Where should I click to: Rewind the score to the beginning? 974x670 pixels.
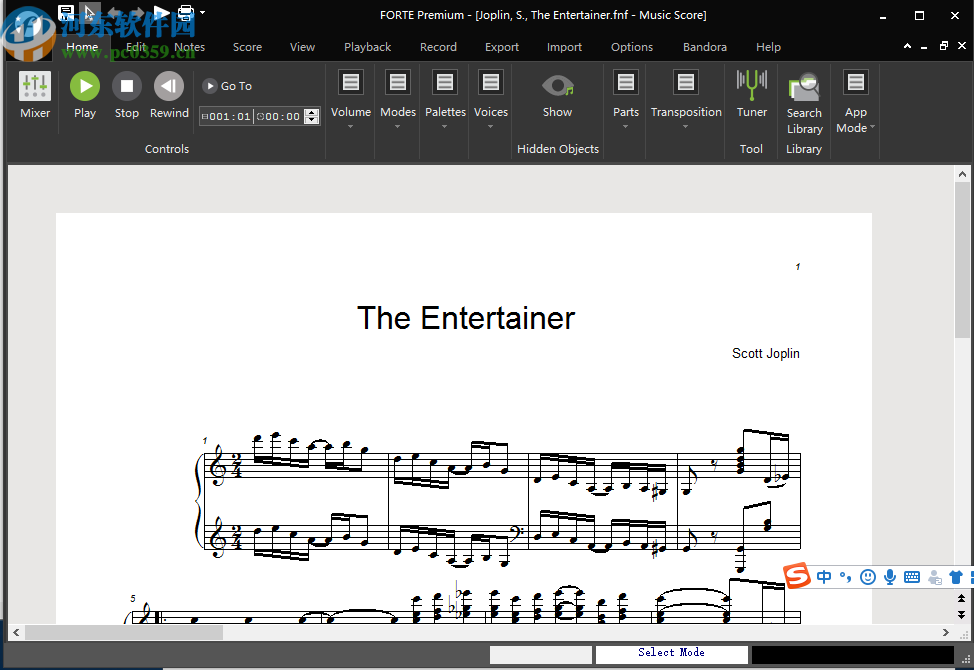coord(169,95)
